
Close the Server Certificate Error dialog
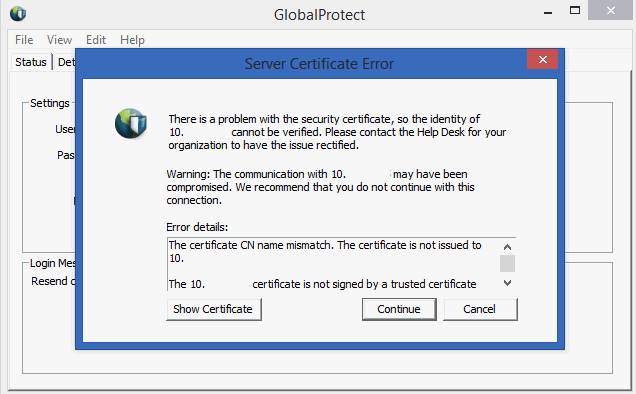point(542,60)
